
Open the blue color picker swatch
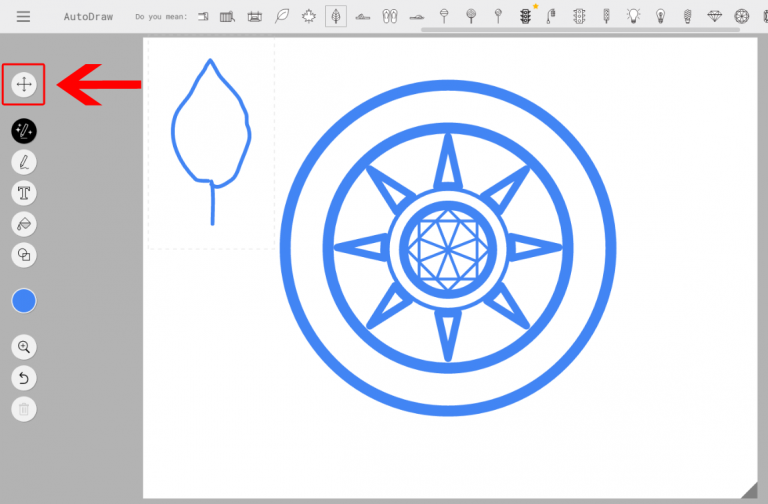24,301
